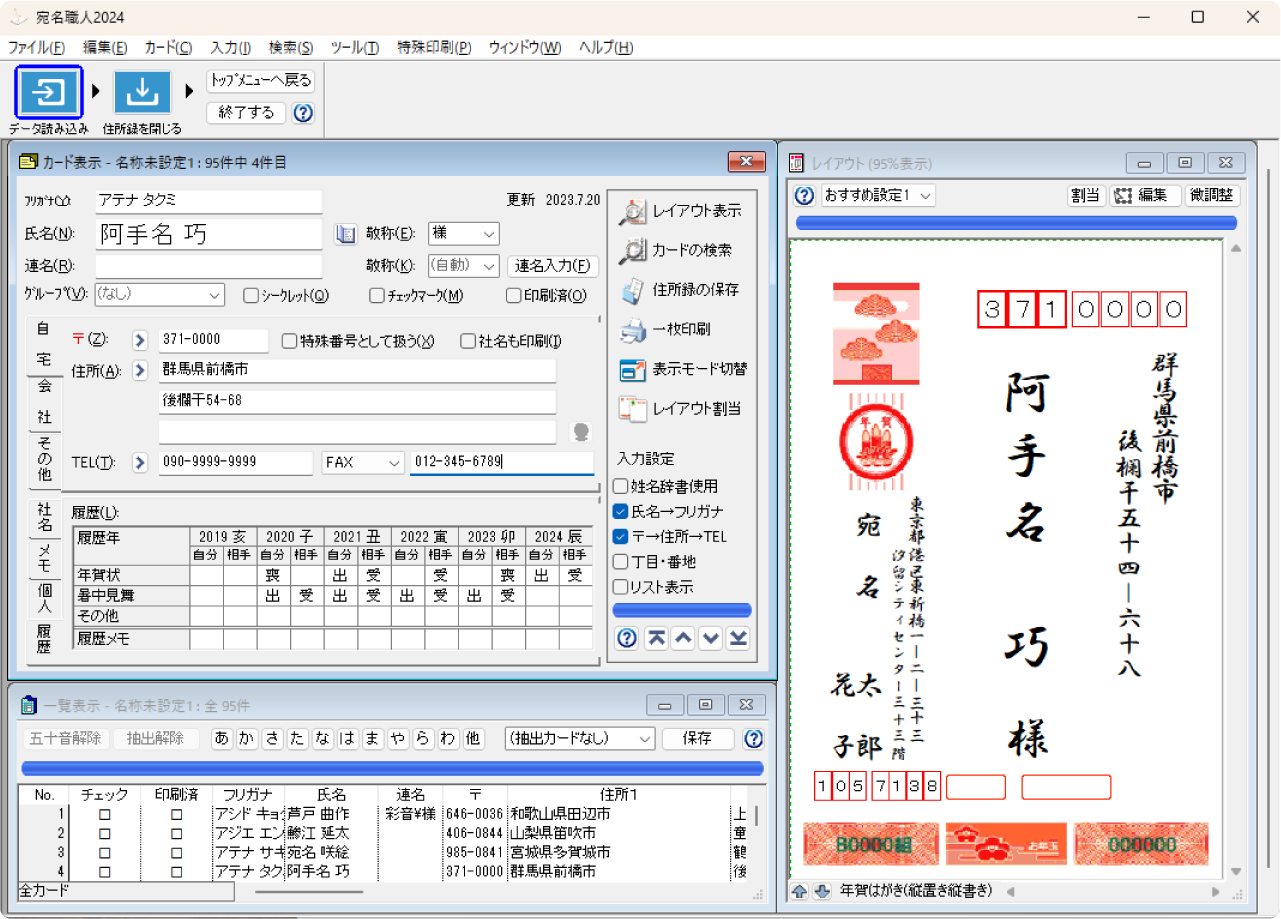Click カードの検索 magnifier icon
This screenshot has width=1281, height=919.
coord(633,251)
